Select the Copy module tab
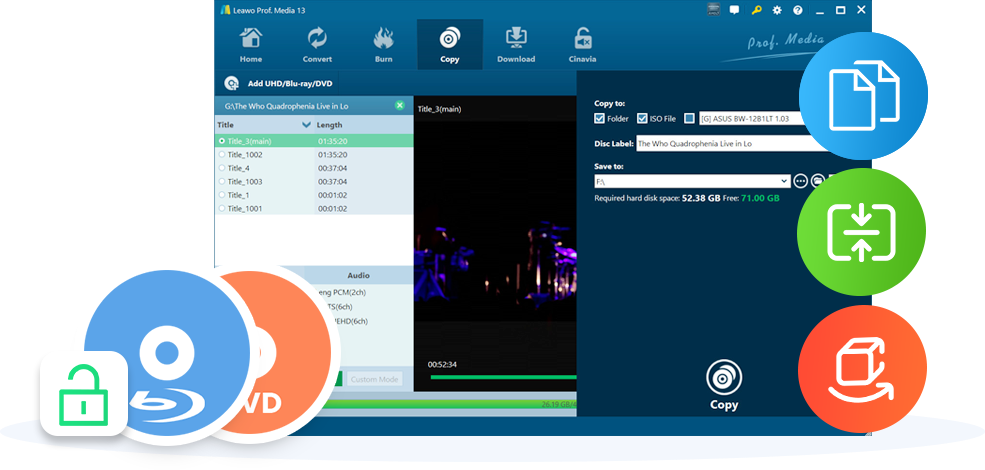Image resolution: width=985 pixels, height=470 pixels. click(x=450, y=45)
